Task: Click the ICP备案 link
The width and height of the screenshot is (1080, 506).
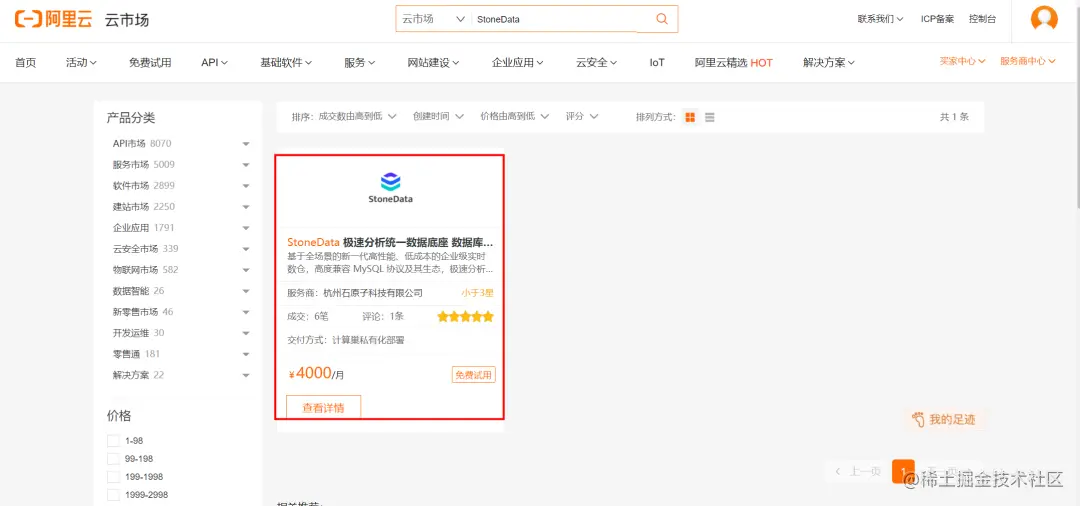Action: (937, 19)
